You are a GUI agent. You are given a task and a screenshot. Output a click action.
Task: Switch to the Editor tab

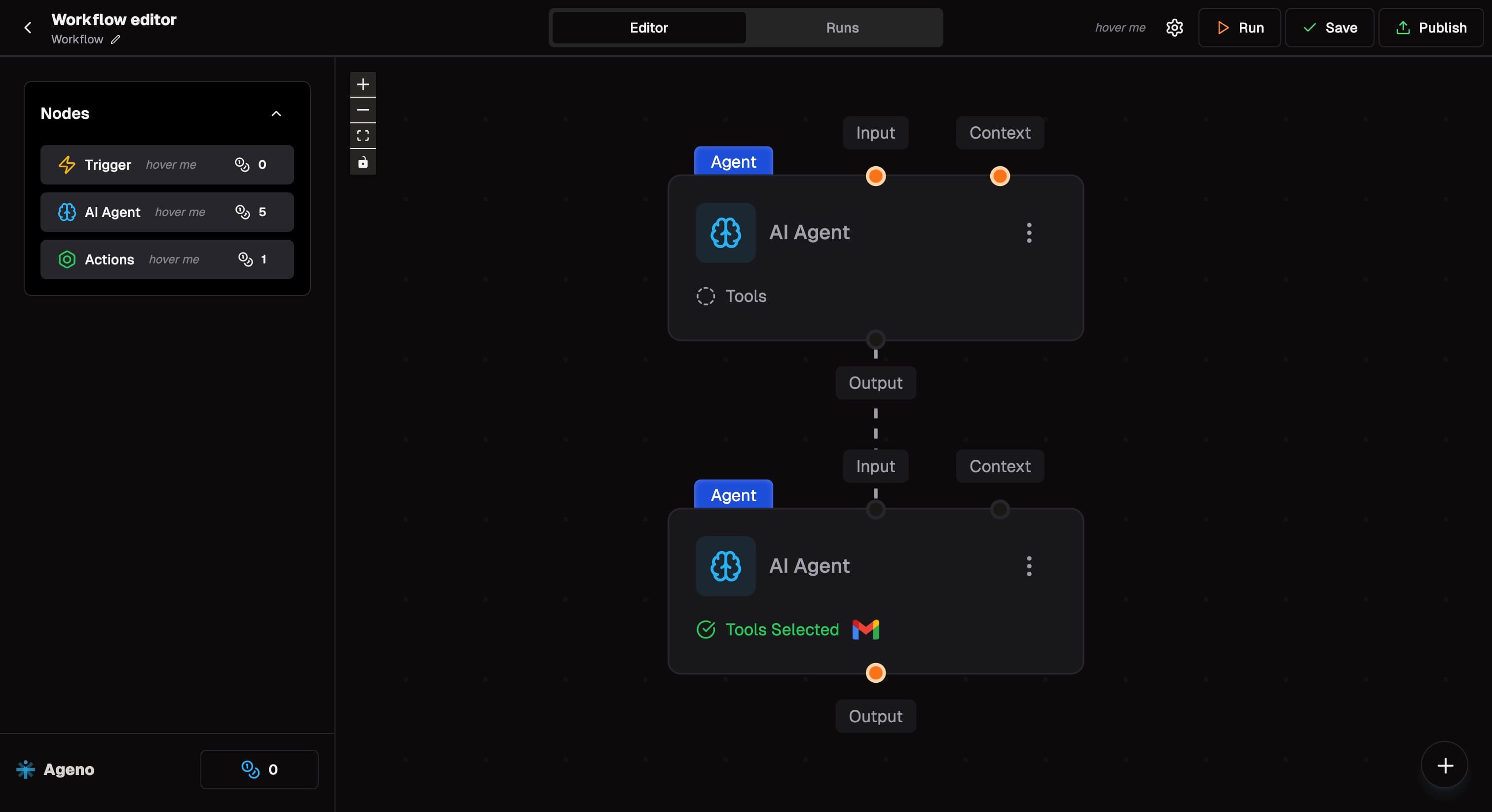pos(649,27)
